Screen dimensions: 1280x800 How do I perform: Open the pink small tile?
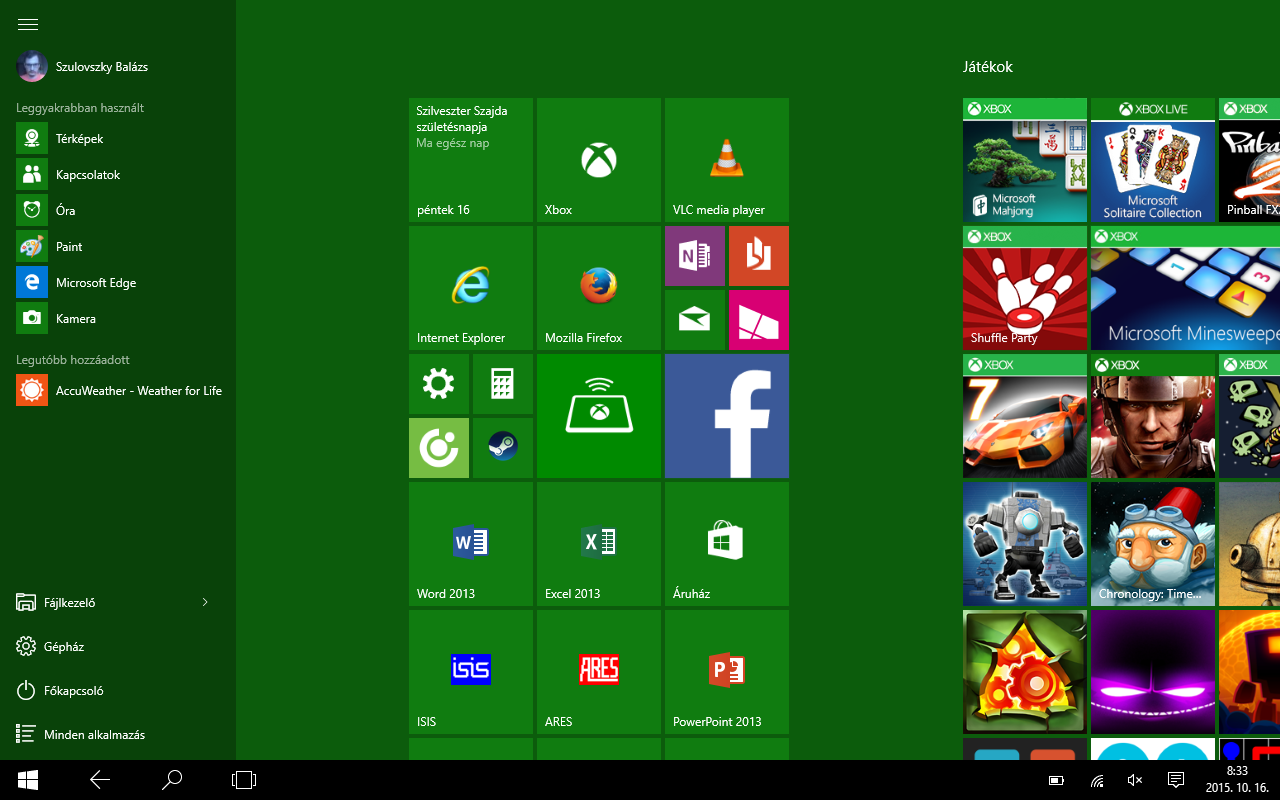(x=759, y=320)
